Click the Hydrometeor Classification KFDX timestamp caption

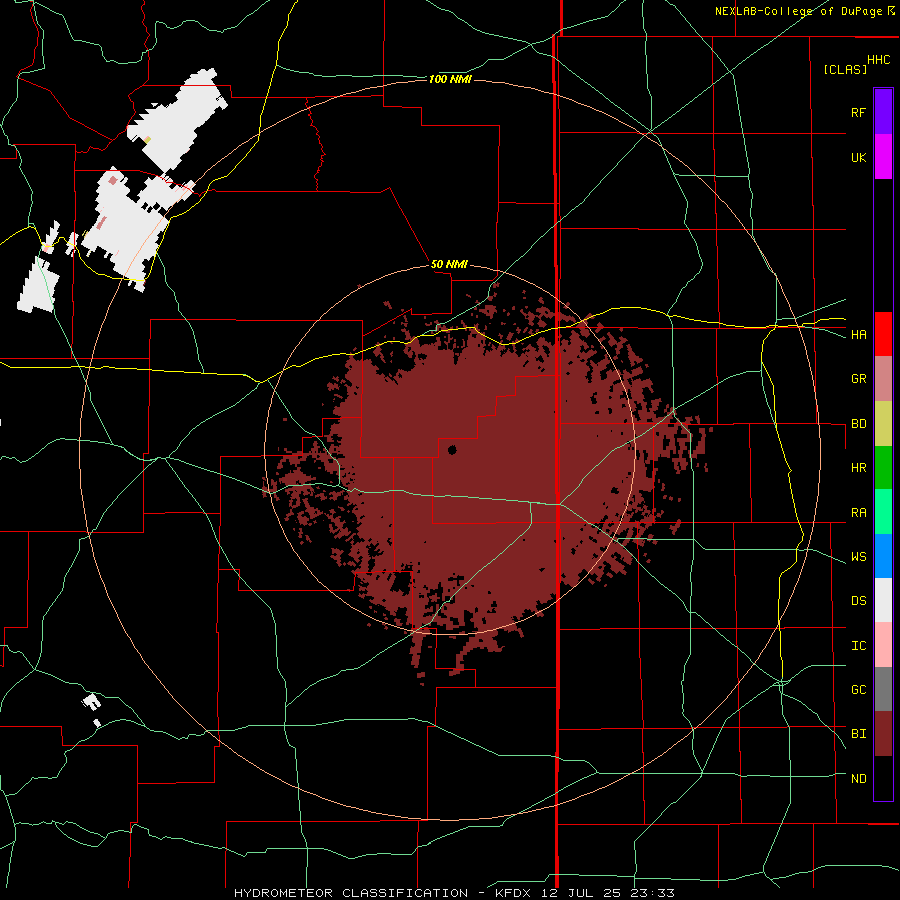tap(454, 893)
